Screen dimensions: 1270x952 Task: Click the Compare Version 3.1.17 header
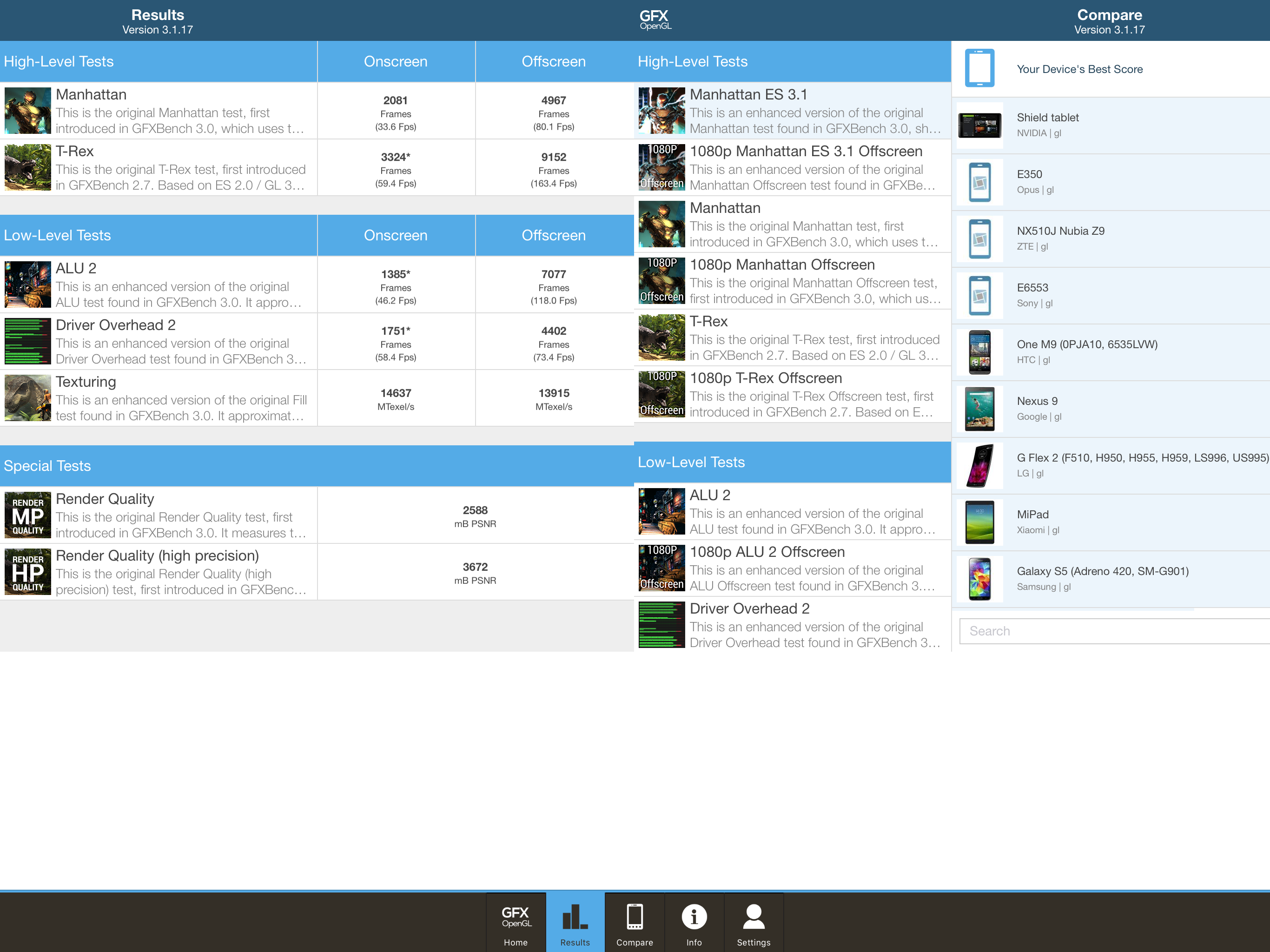[1109, 20]
